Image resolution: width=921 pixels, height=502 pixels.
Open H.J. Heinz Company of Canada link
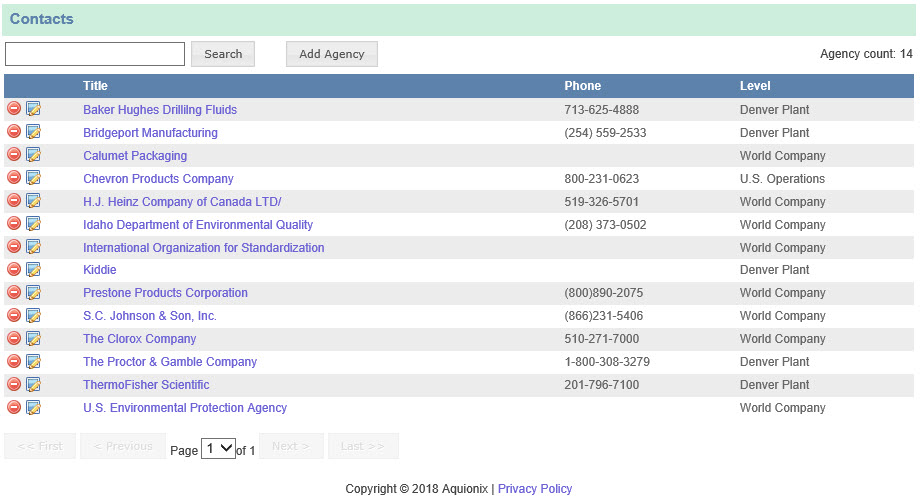pyautogui.click(x=182, y=201)
